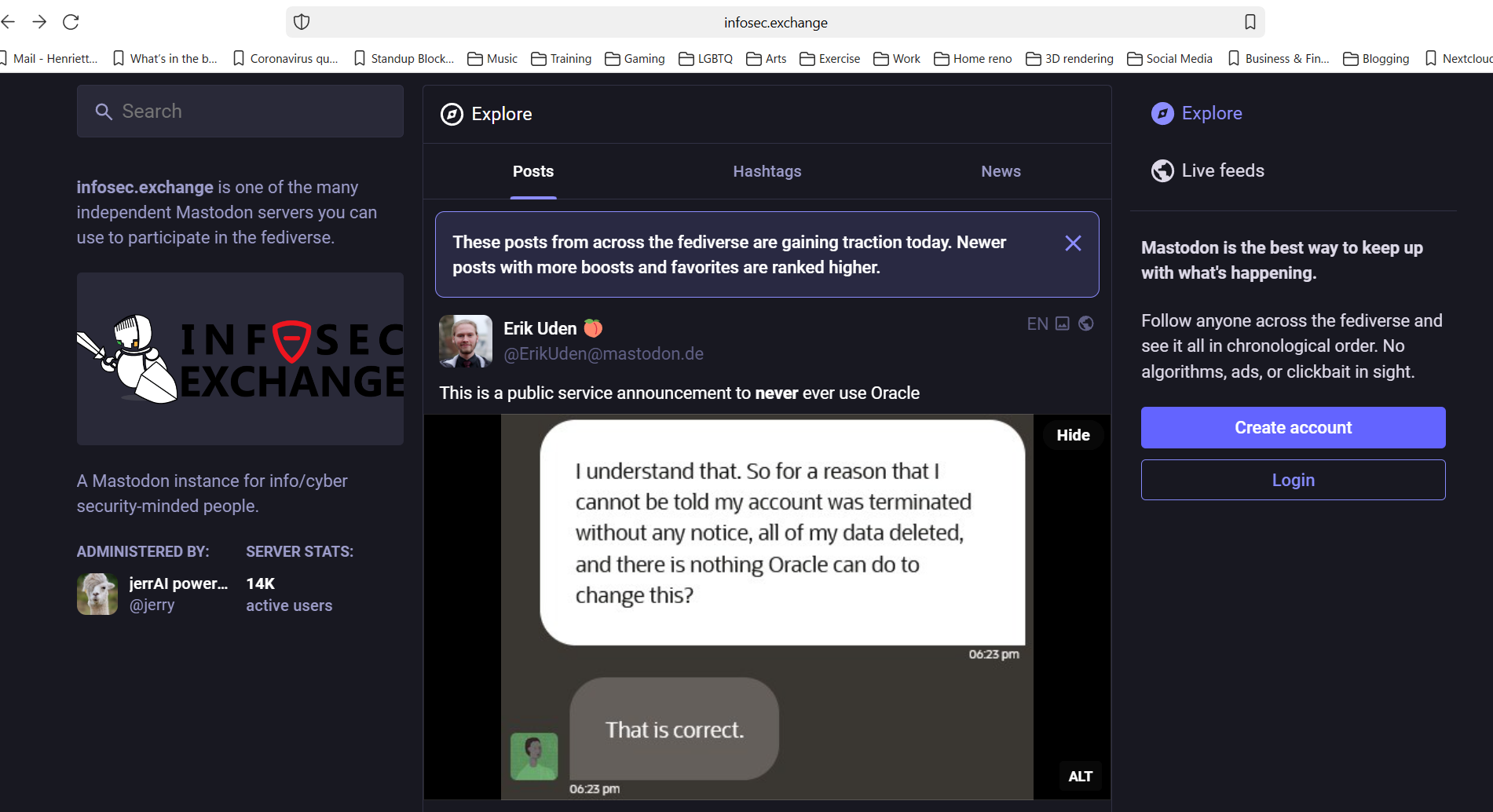The height and width of the screenshot is (812, 1493).
Task: Expand the 3D rendering bookmark folder
Action: coord(1070,58)
